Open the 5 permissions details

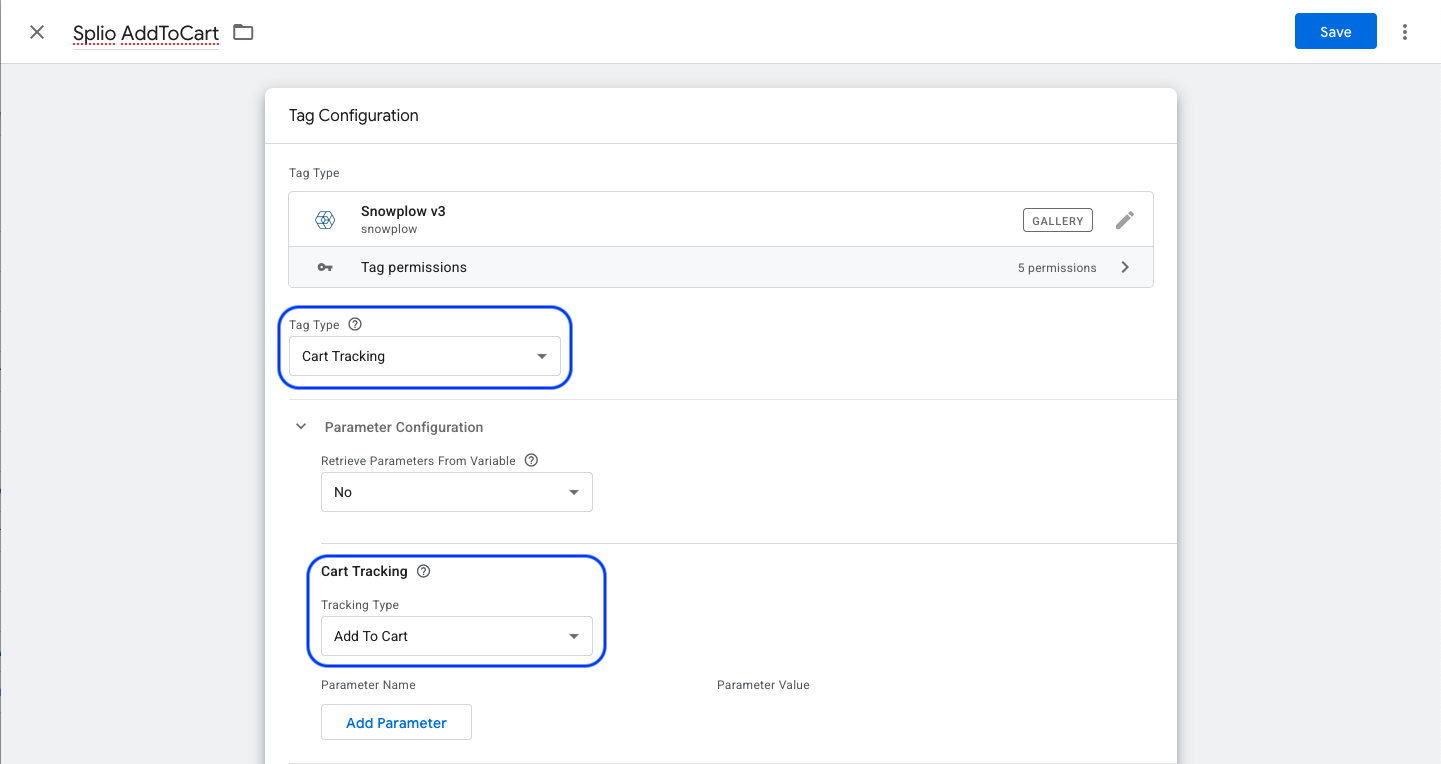[1057, 268]
